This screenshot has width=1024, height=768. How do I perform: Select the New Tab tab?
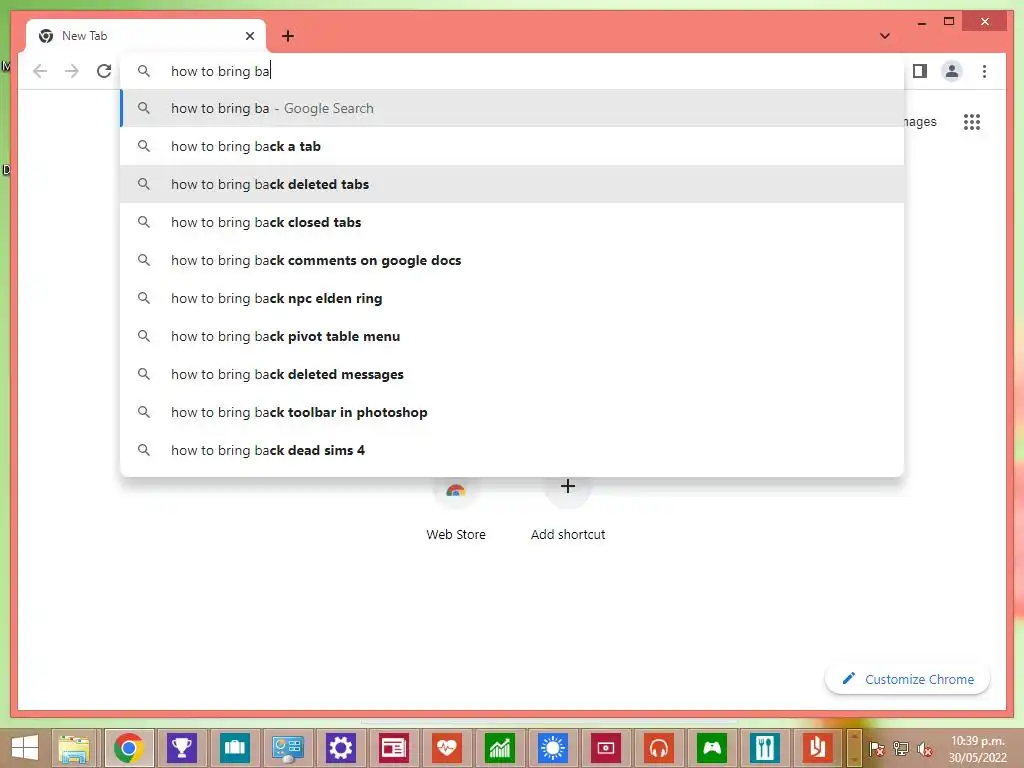(x=146, y=36)
